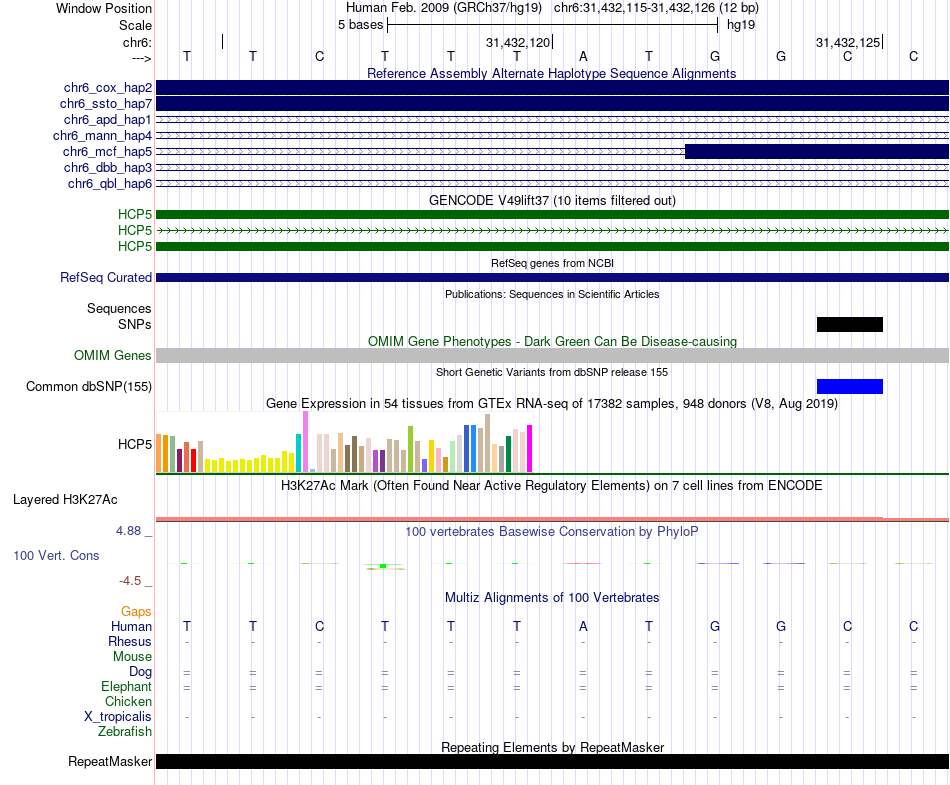Click the HCP5 intron arrow line
Image resolution: width=950 pixels, height=785 pixels.
552,230
